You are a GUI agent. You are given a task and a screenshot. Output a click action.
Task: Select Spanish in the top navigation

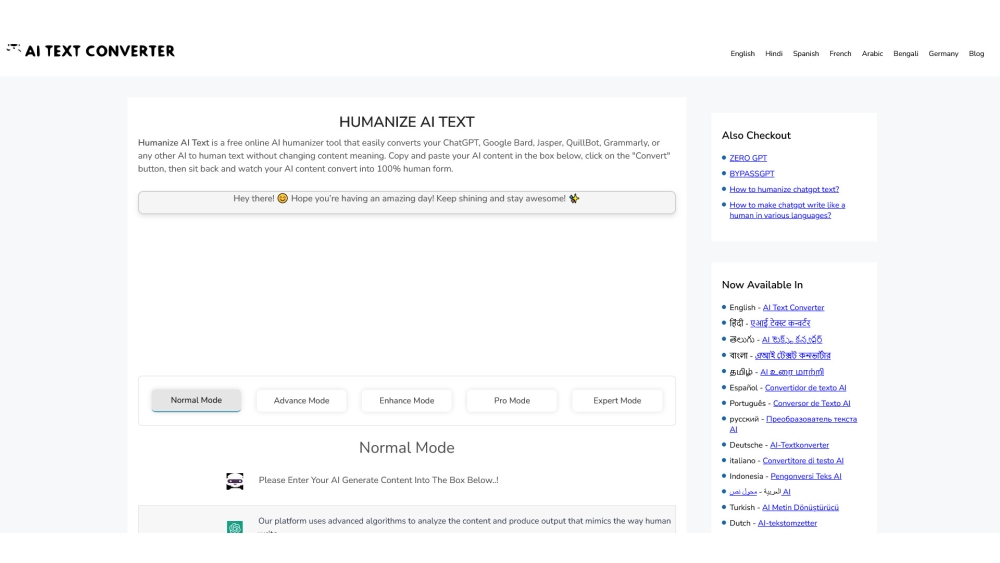pyautogui.click(x=805, y=54)
